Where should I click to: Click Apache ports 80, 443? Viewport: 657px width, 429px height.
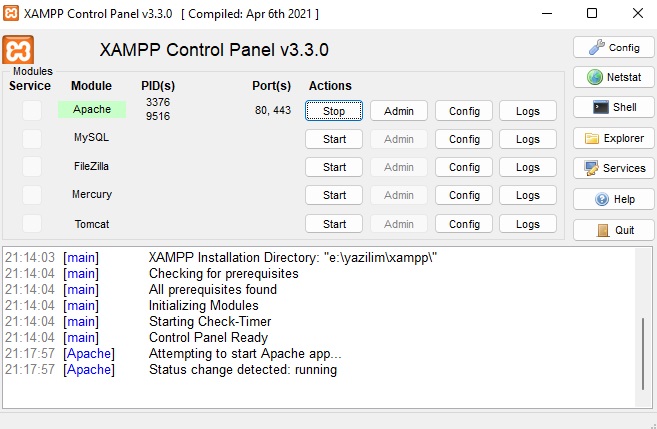[273, 110]
